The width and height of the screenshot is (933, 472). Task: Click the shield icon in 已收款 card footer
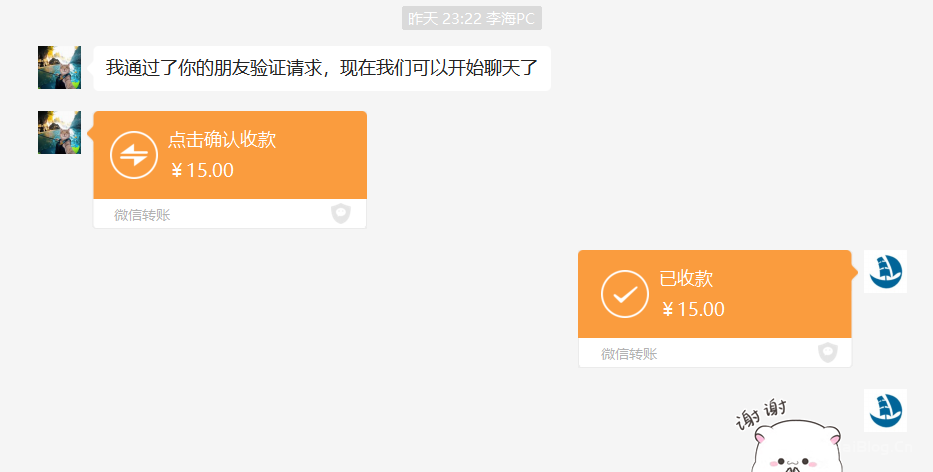(x=828, y=352)
